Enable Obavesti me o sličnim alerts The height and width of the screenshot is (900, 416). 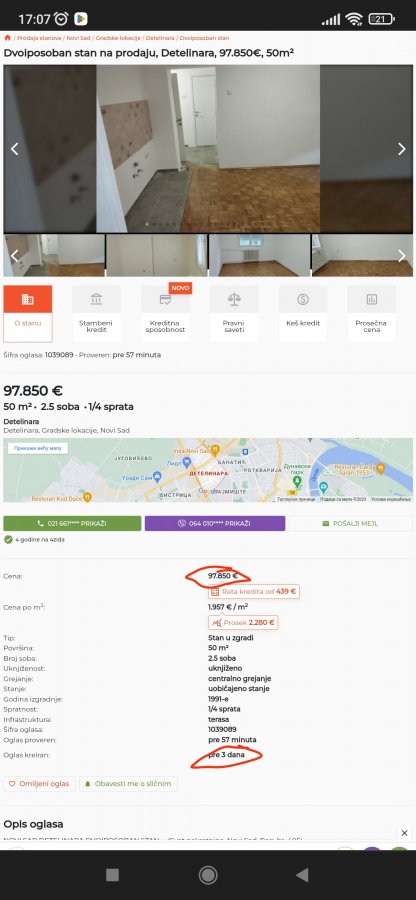[x=129, y=784]
